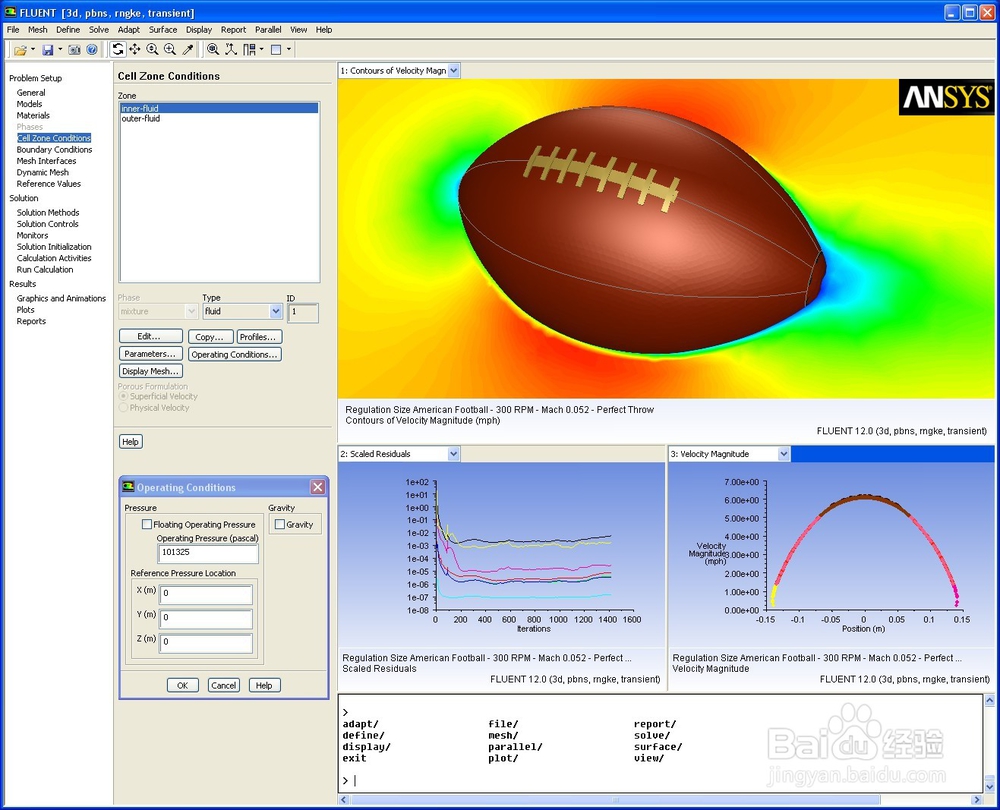
Task: Click Help in Operating Conditions dialog
Action: point(264,685)
